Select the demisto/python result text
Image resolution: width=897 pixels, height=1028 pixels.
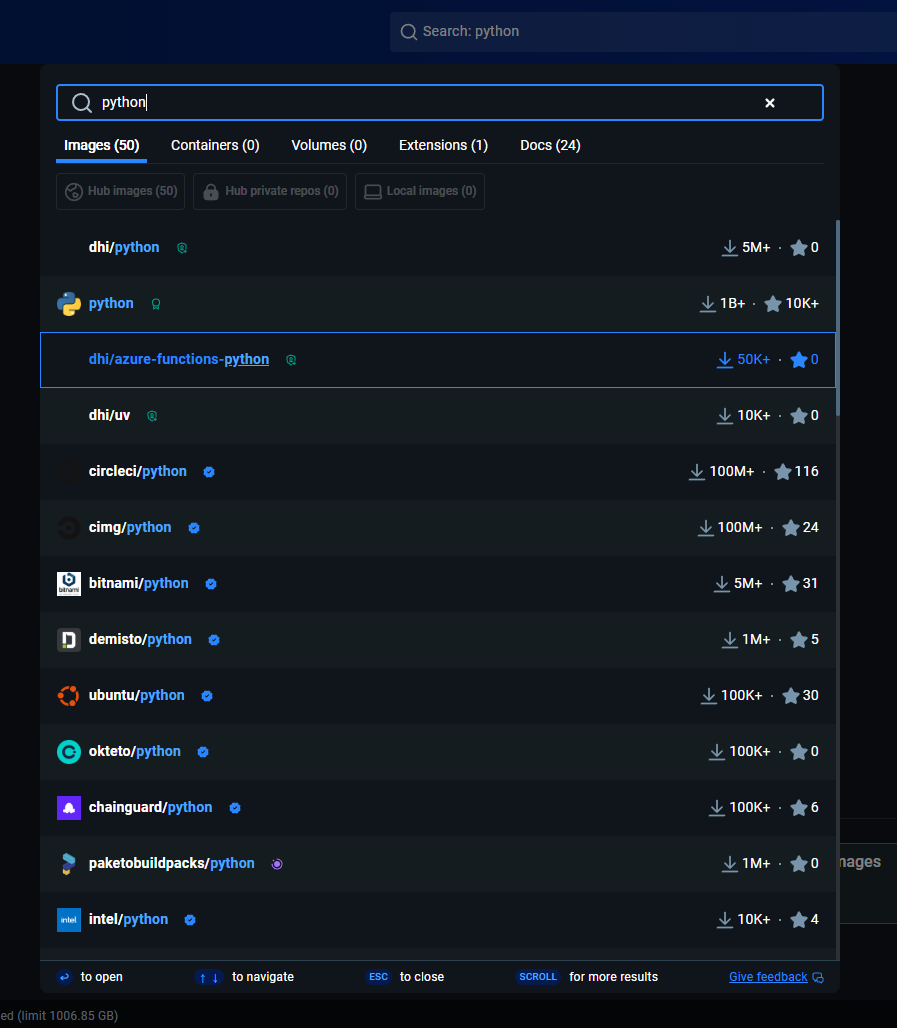pos(140,639)
